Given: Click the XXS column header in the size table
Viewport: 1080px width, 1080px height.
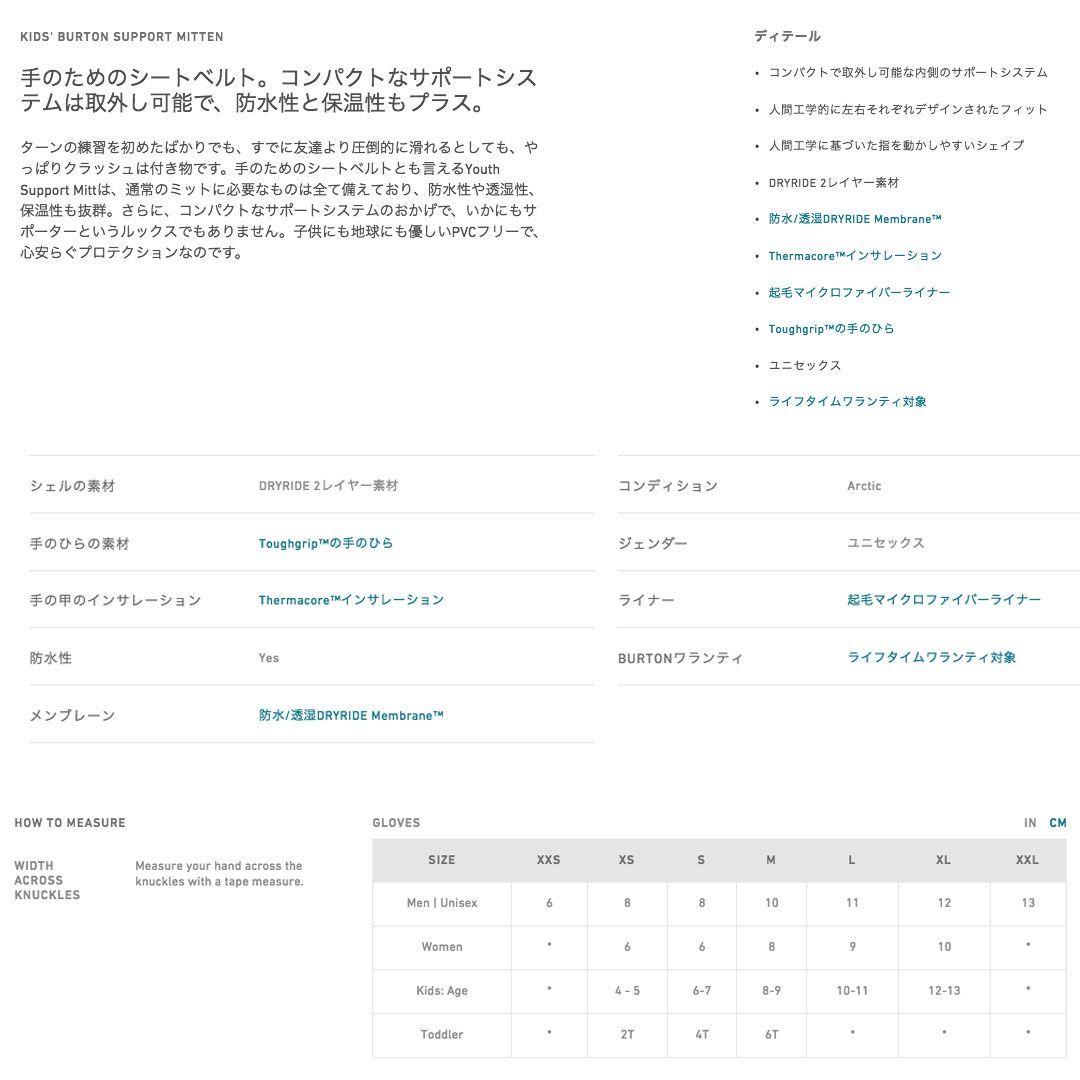Looking at the screenshot, I should point(548,860).
